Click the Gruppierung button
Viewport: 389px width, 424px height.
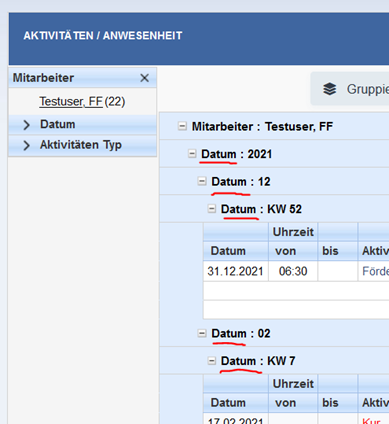350,89
